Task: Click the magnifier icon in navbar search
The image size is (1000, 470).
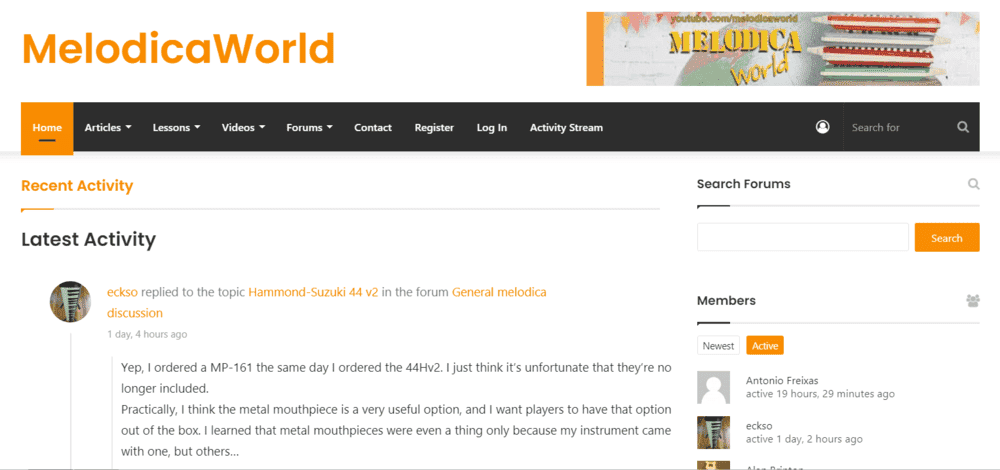Action: pos(963,127)
